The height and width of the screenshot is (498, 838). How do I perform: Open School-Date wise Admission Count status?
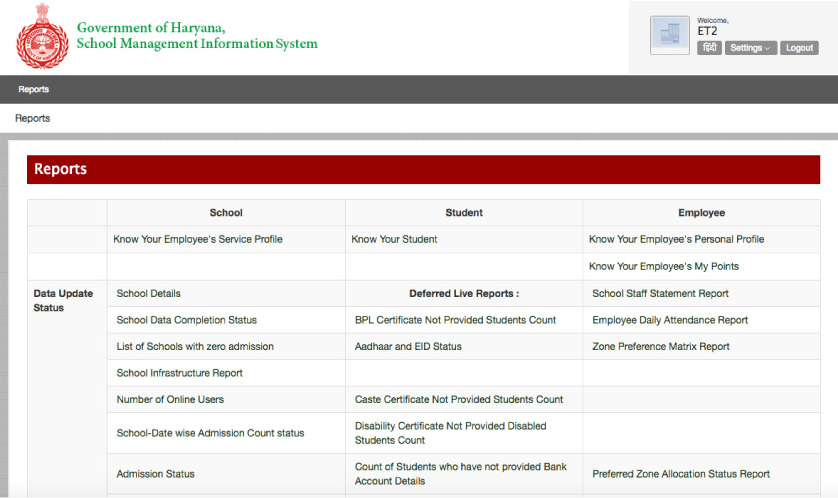pyautogui.click(x=210, y=433)
